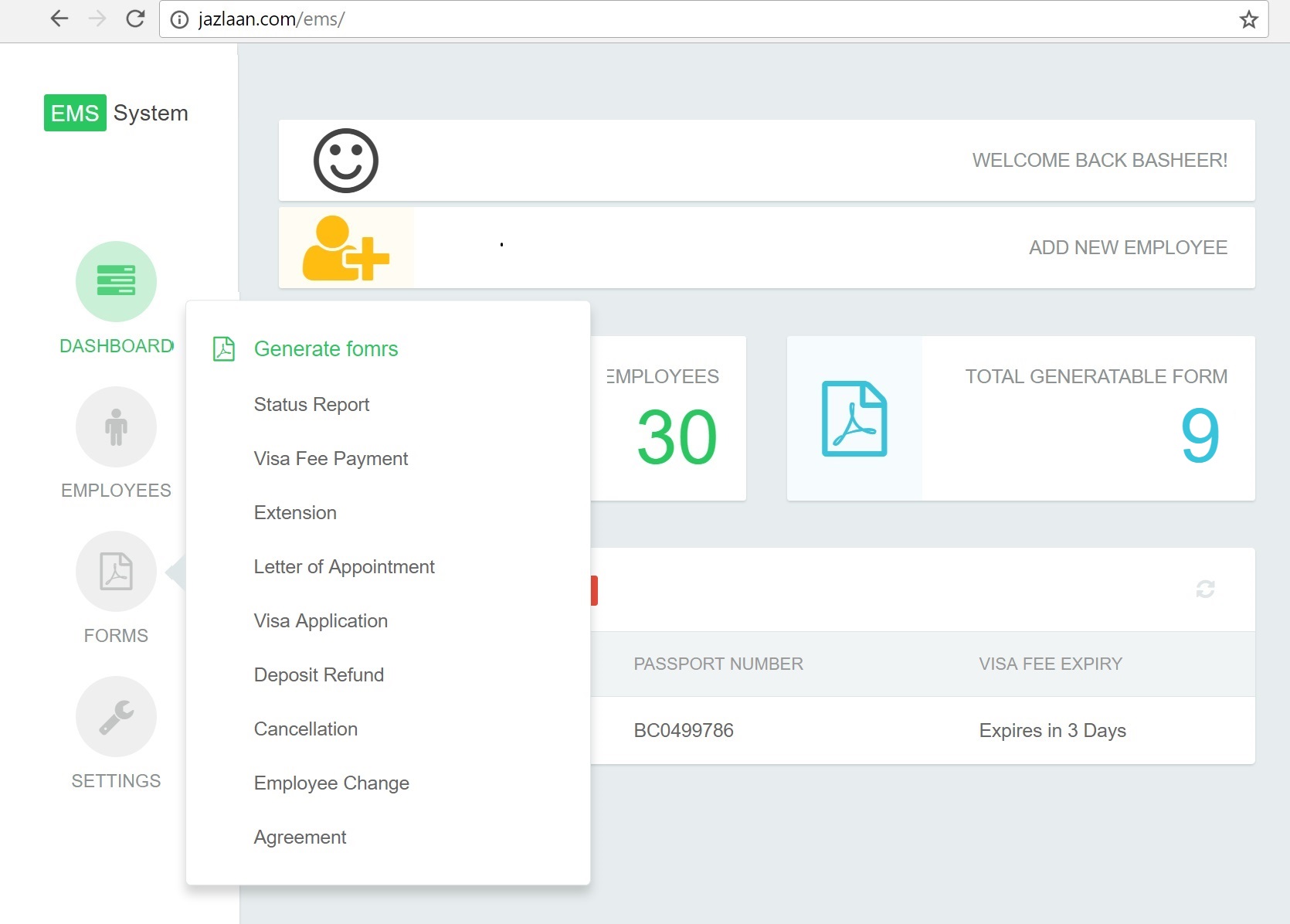Viewport: 1290px width, 924px height.
Task: Select Status Report from forms menu
Action: pos(311,405)
